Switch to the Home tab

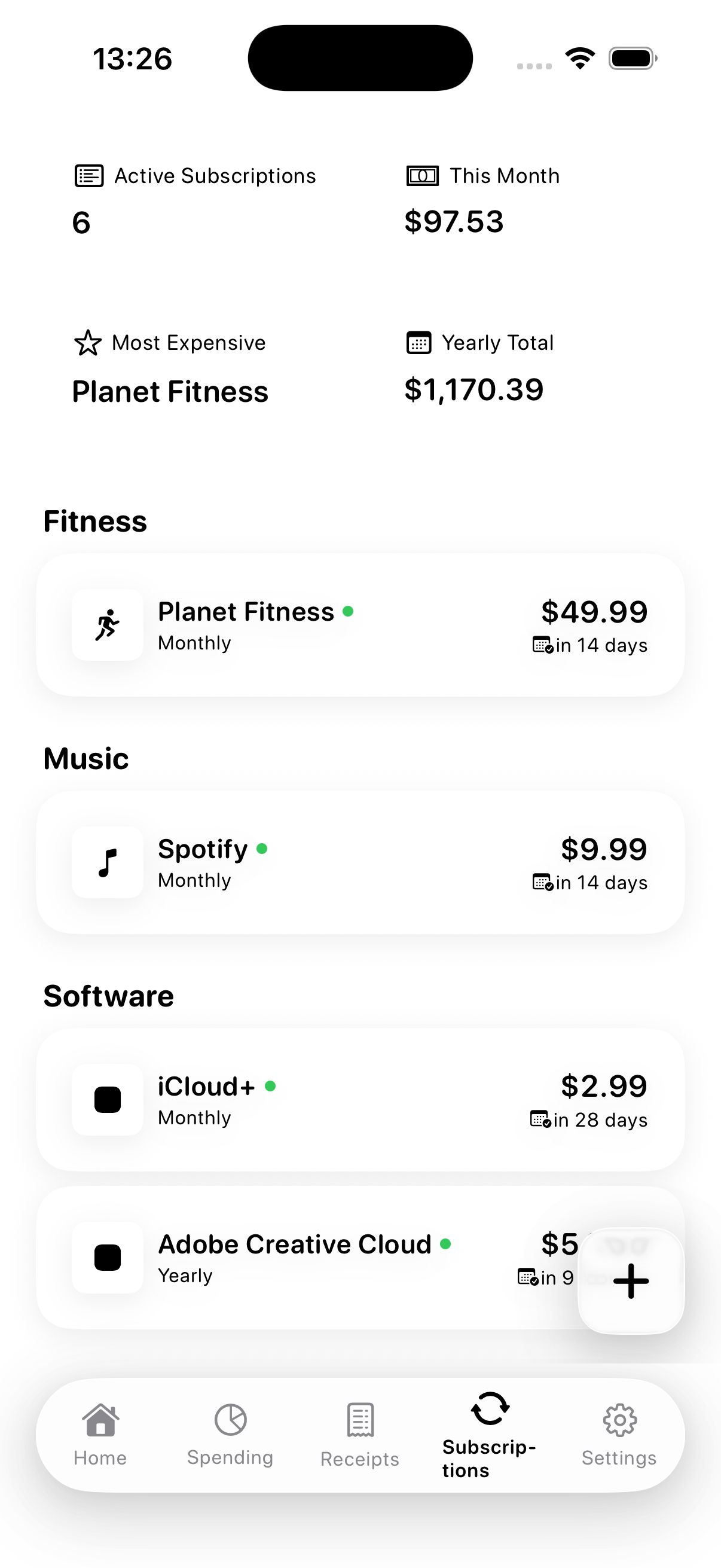click(x=100, y=1435)
